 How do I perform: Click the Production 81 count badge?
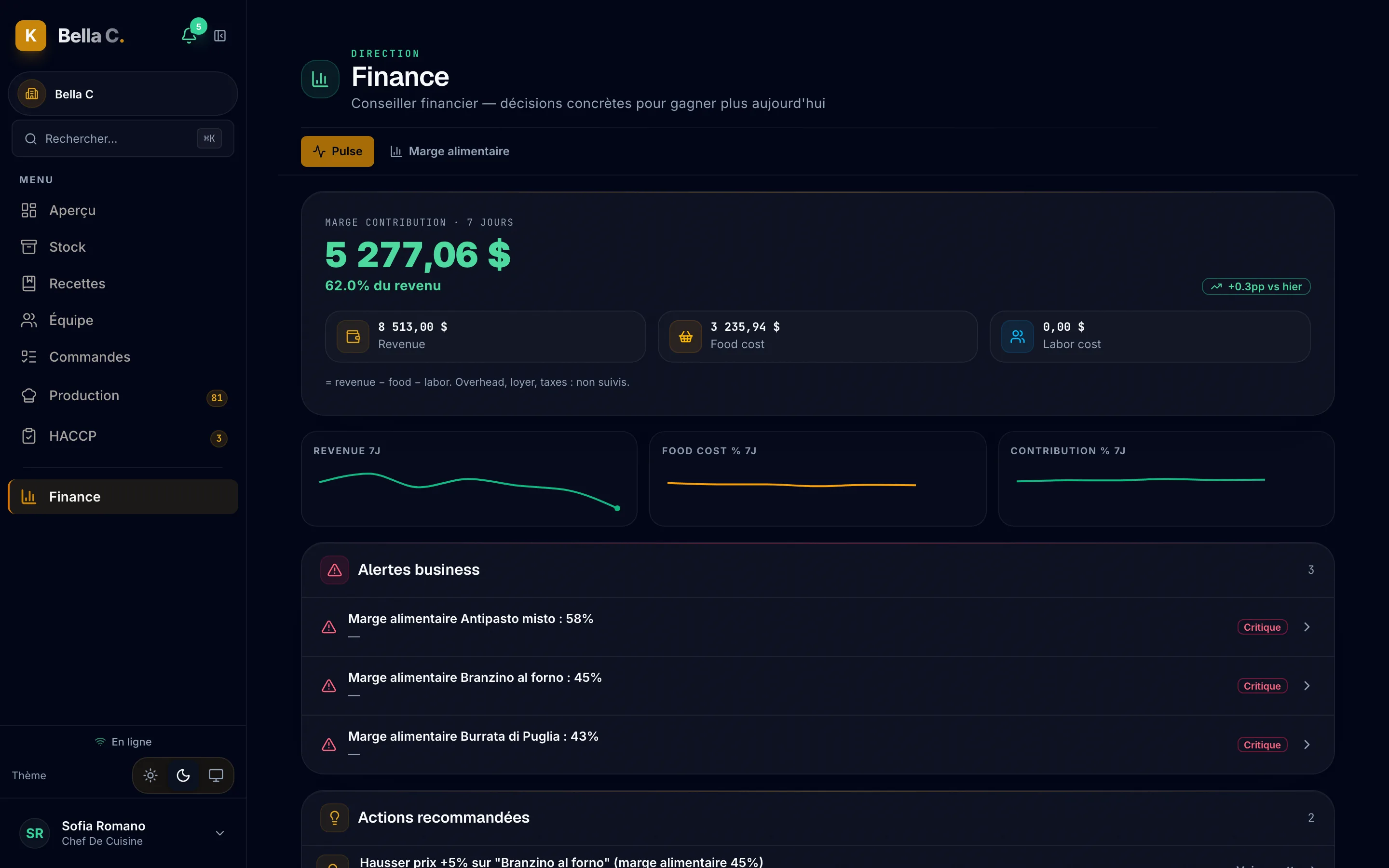coord(217,398)
